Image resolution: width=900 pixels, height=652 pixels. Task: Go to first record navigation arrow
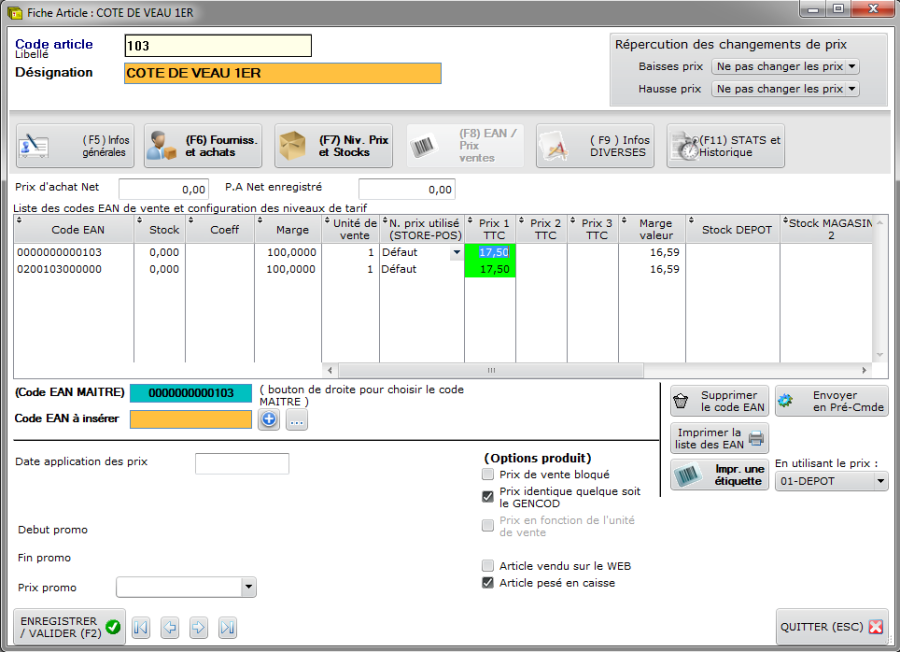(x=141, y=628)
